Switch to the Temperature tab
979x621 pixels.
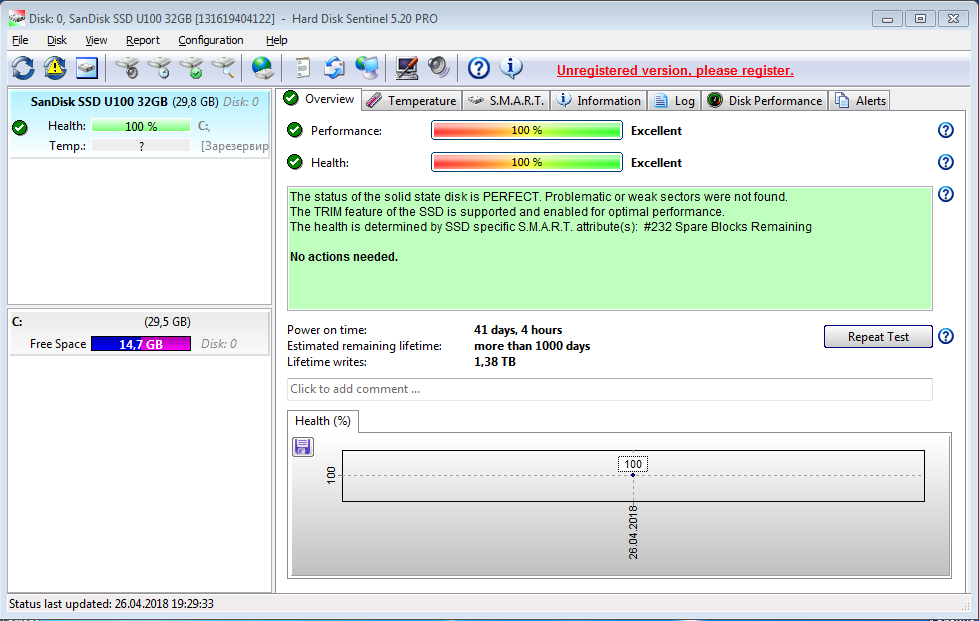click(x=411, y=100)
